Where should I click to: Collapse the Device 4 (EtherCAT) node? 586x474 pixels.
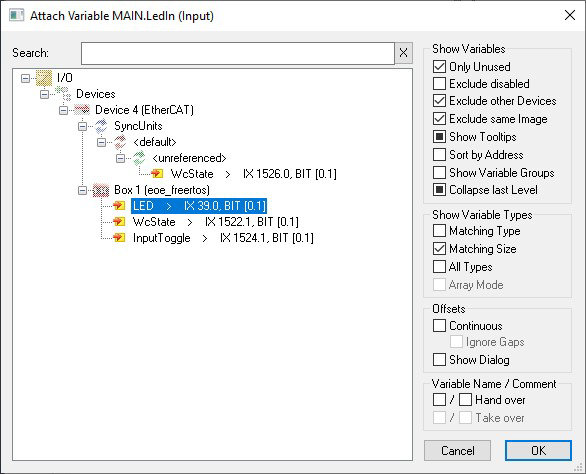pos(64,110)
